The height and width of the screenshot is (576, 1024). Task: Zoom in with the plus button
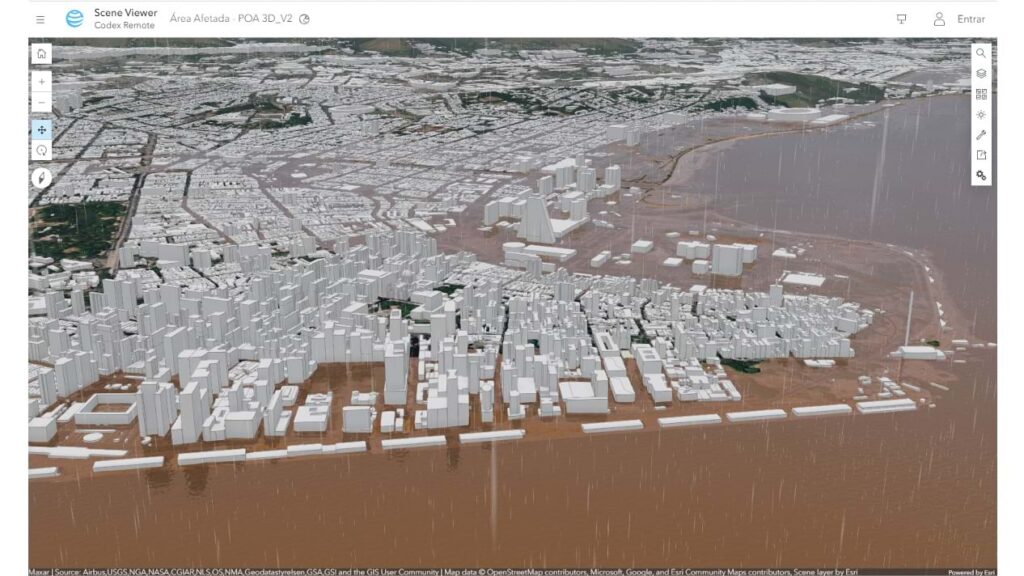coord(42,82)
